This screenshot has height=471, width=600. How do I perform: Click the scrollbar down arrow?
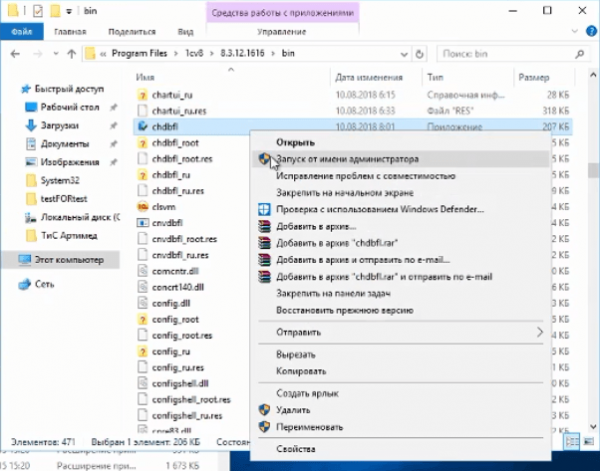(x=593, y=426)
